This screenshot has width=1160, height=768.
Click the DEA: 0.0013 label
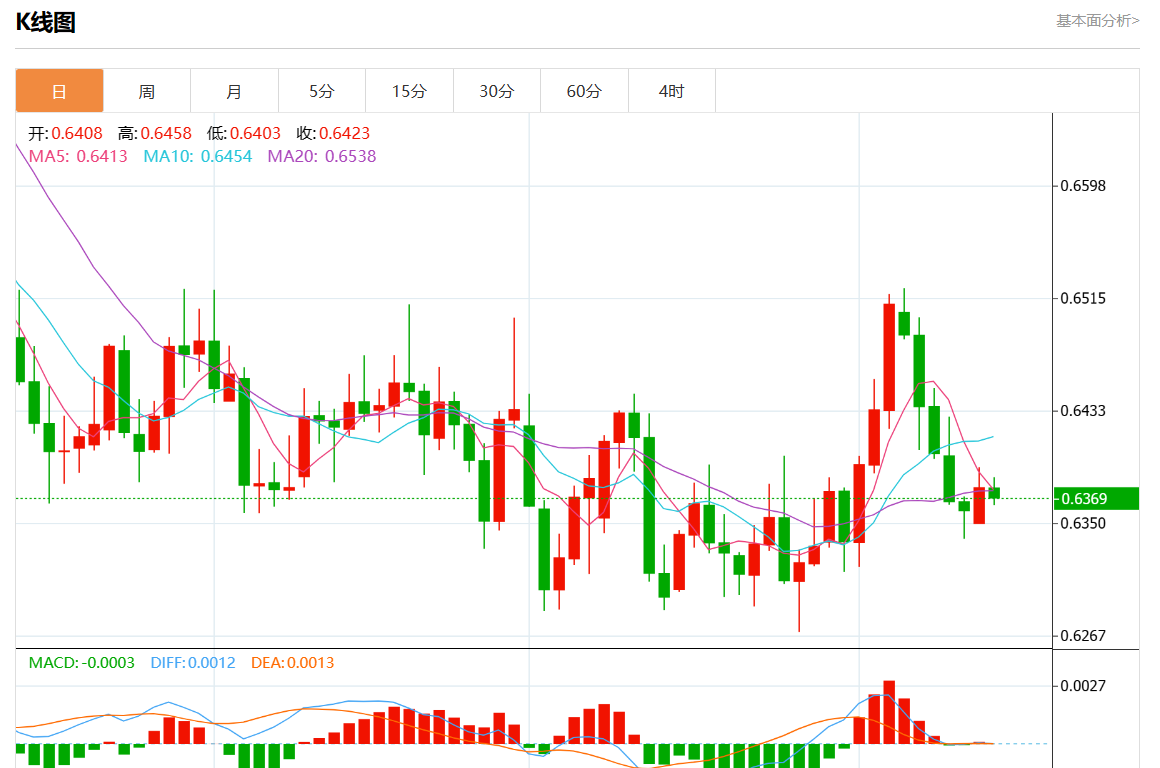(x=292, y=663)
